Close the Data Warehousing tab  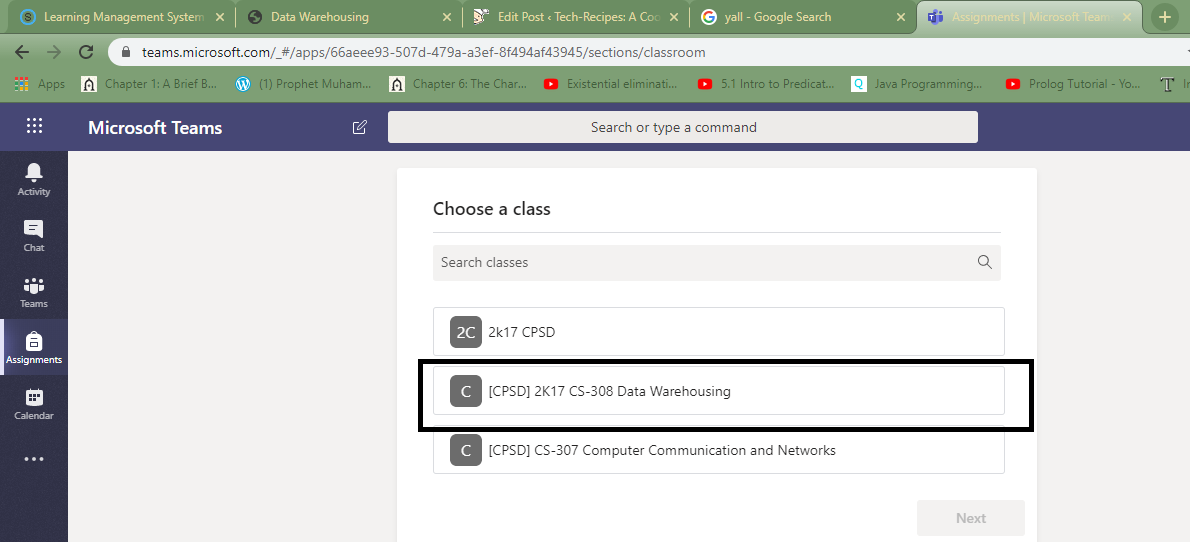(446, 17)
